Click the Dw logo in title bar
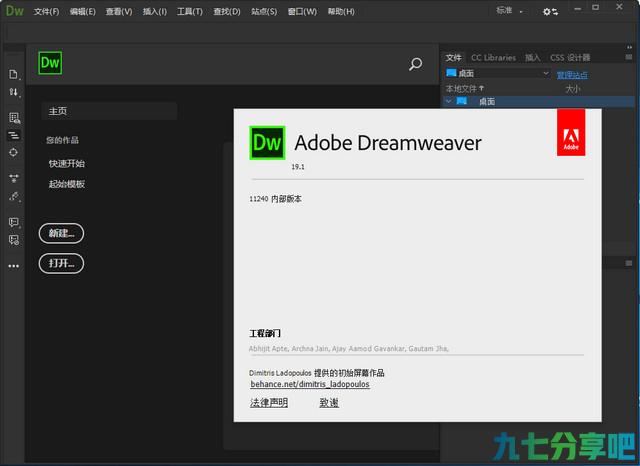The height and width of the screenshot is (466, 640). [14, 11]
